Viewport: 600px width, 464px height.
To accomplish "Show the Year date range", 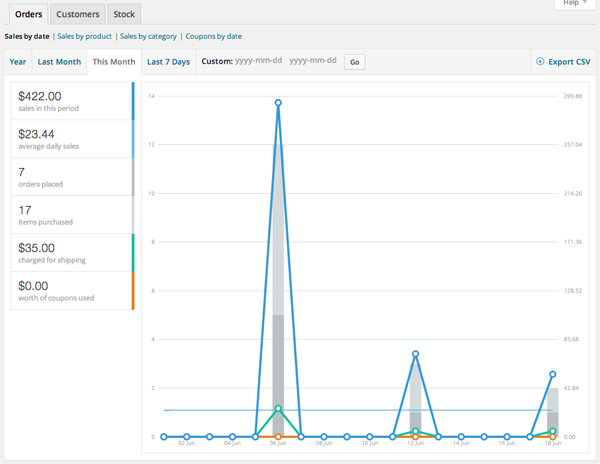I will [18, 62].
